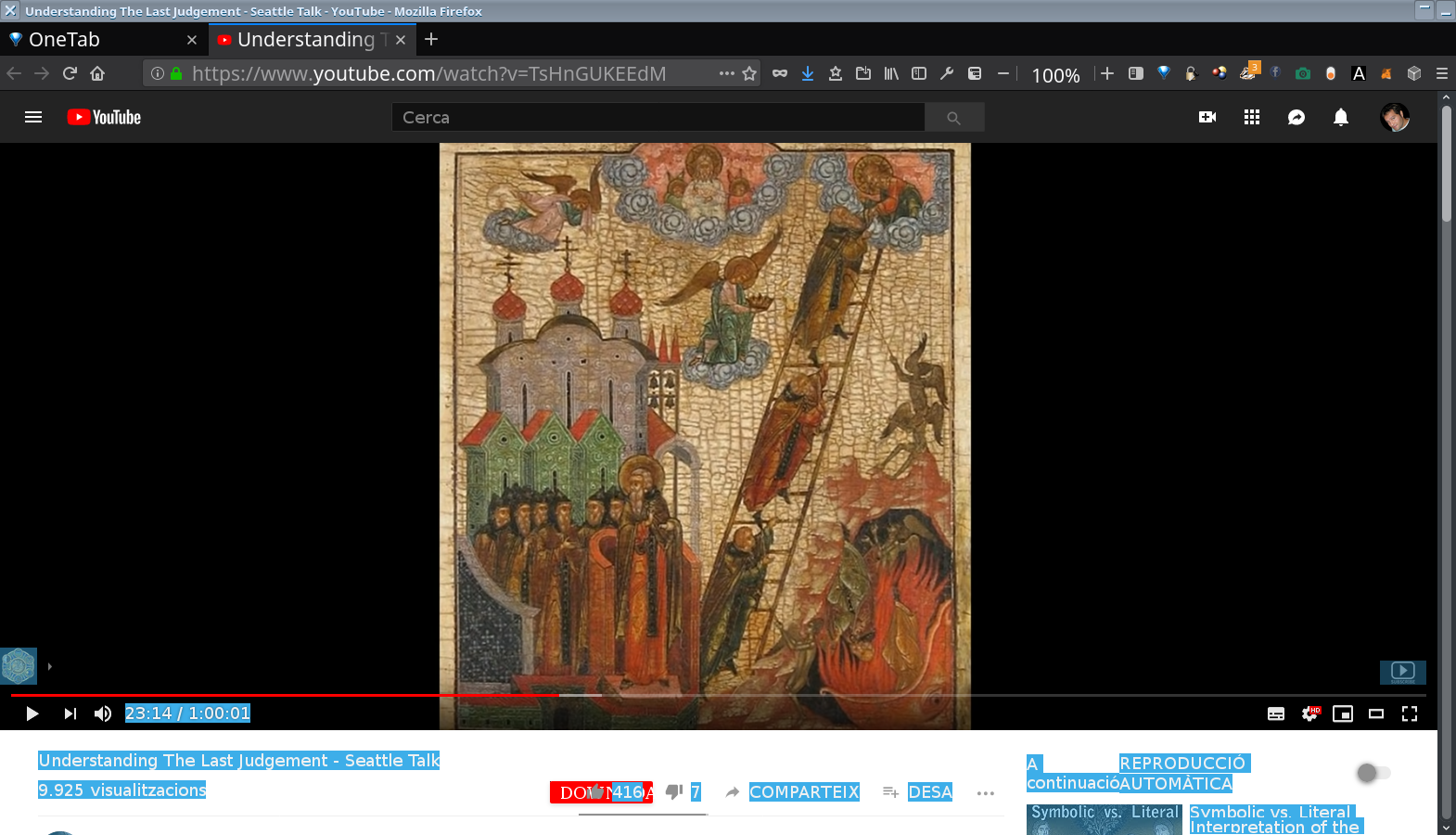Toggle theater mode view
The height and width of the screenshot is (835, 1456).
point(1376,713)
